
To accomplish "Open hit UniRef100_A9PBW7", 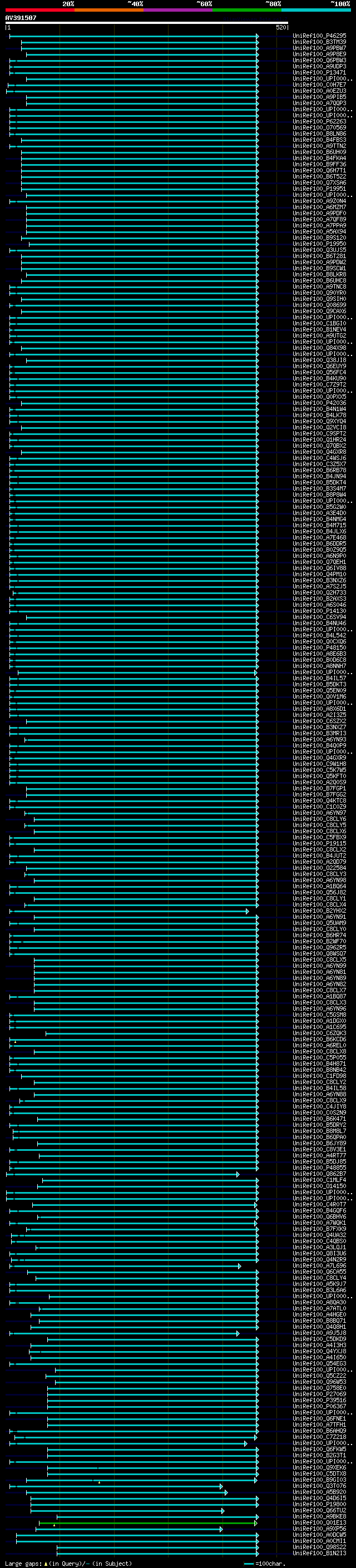I will point(319,48).
